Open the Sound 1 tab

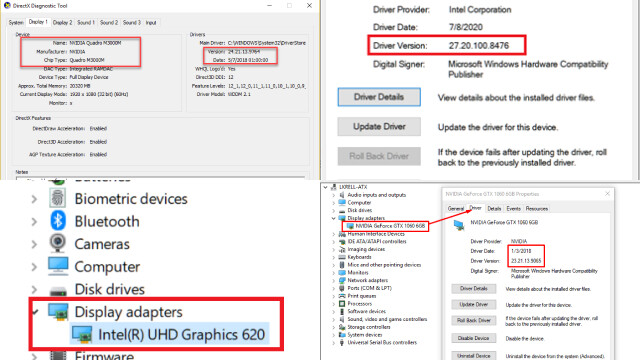86,23
